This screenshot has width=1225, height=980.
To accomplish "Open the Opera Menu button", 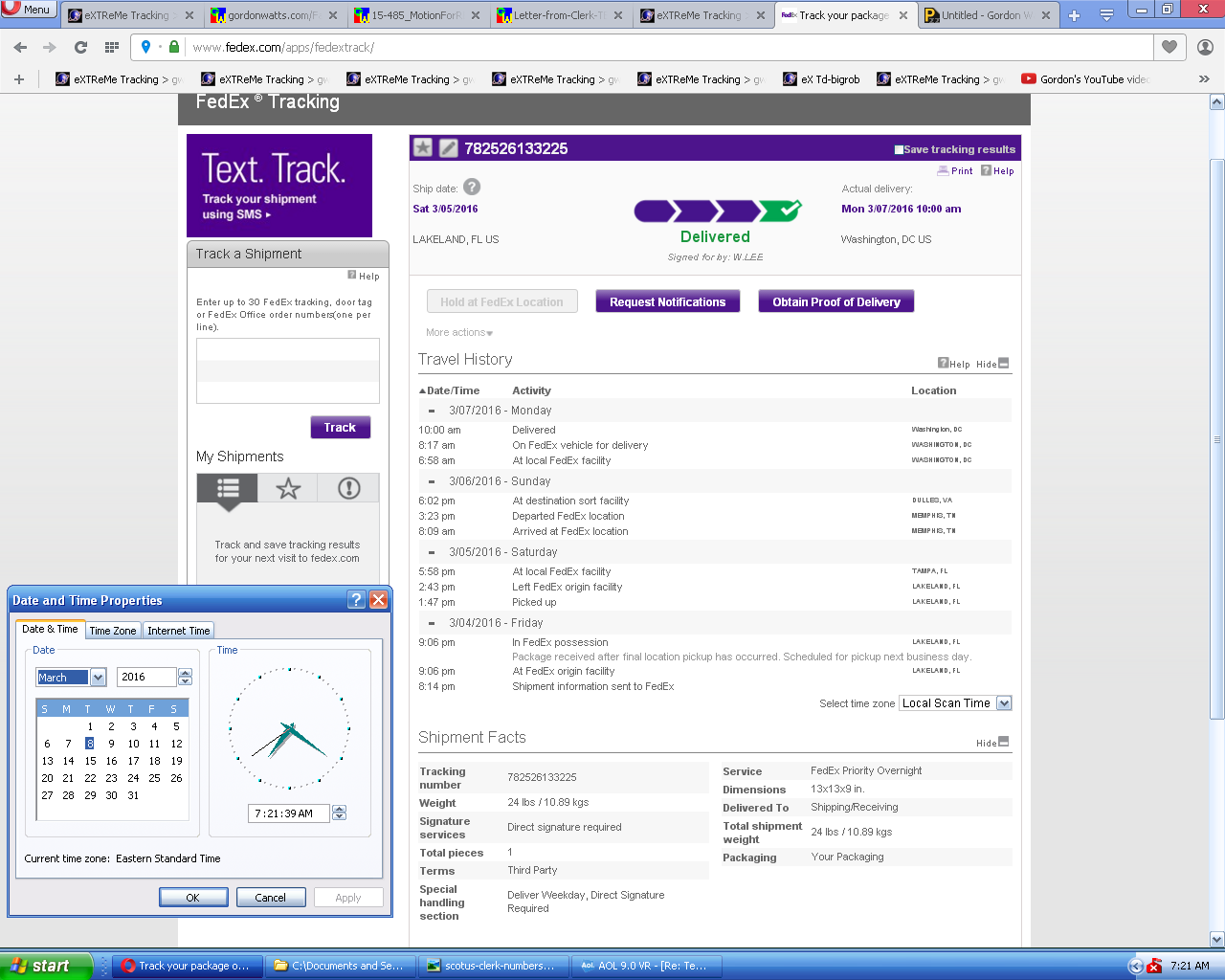I will coord(29,10).
